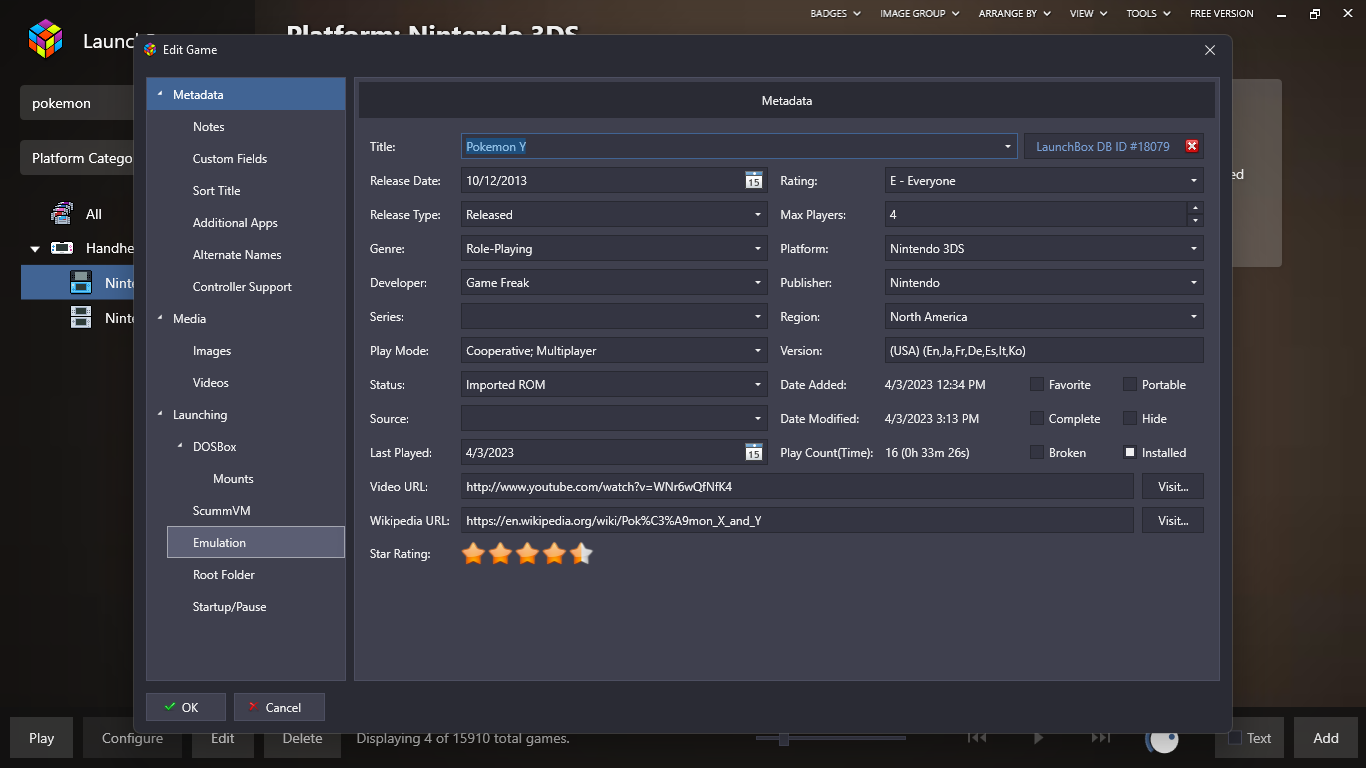This screenshot has width=1366, height=768.
Task: Click OK to save game edits
Action: tap(186, 707)
